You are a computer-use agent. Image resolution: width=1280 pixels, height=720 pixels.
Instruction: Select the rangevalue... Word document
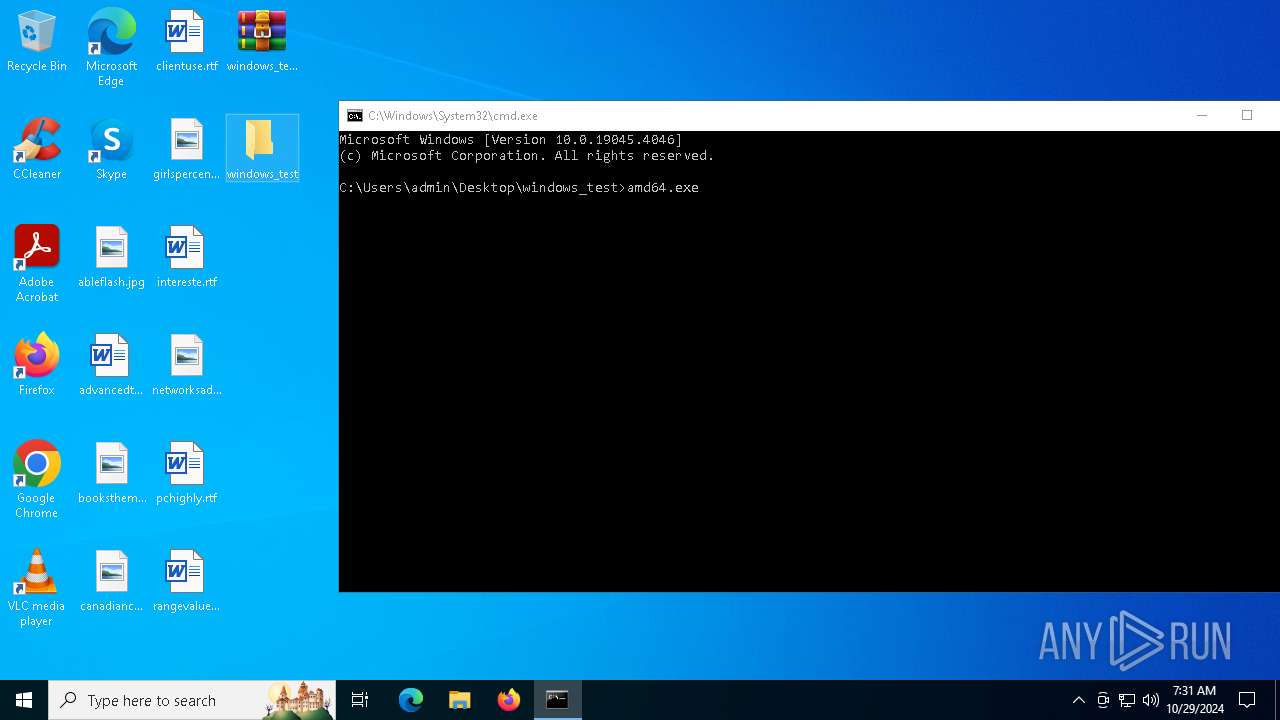coord(186,582)
